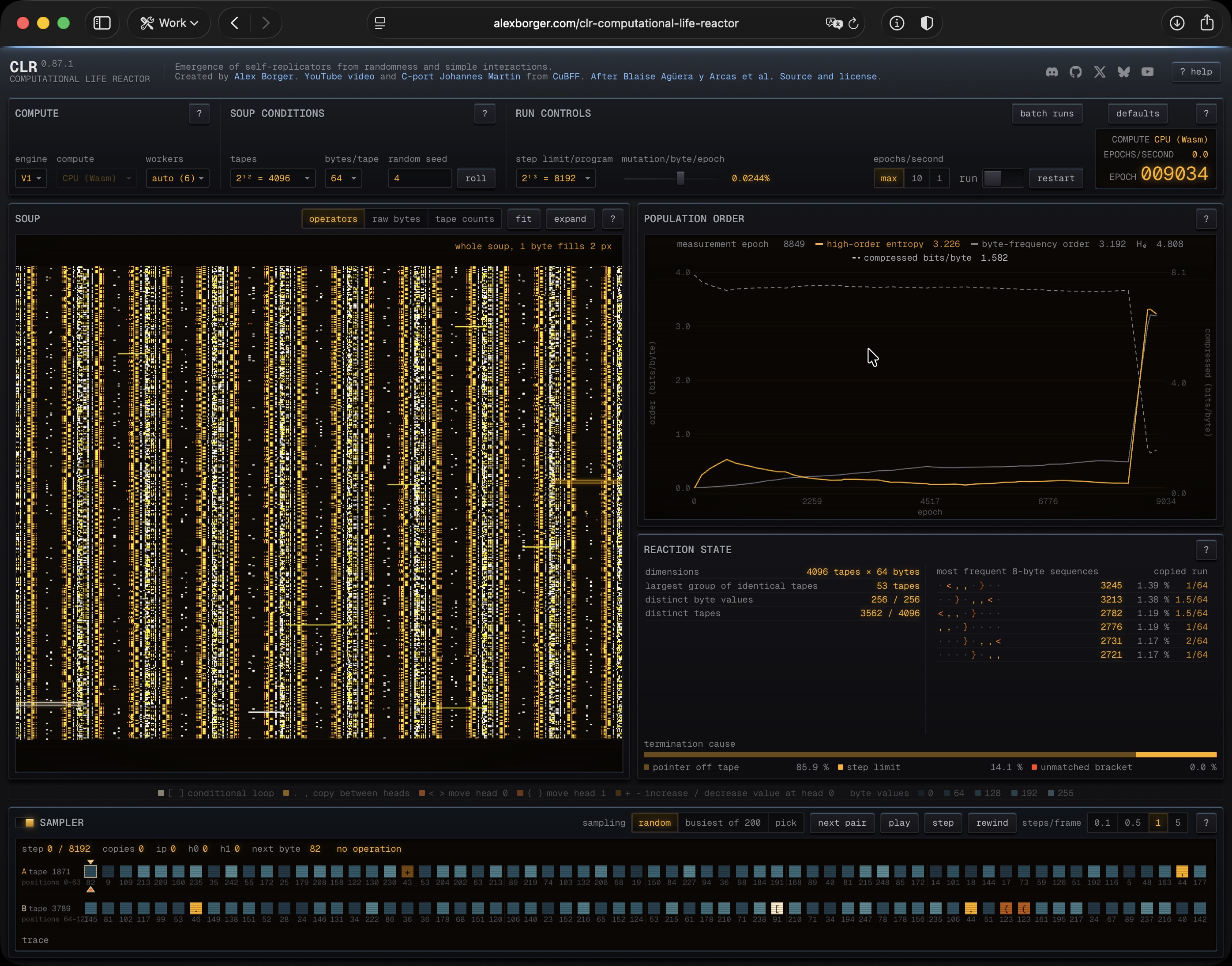This screenshot has width=1232, height=966.
Task: Select busiest of 200 sampling
Action: point(722,823)
